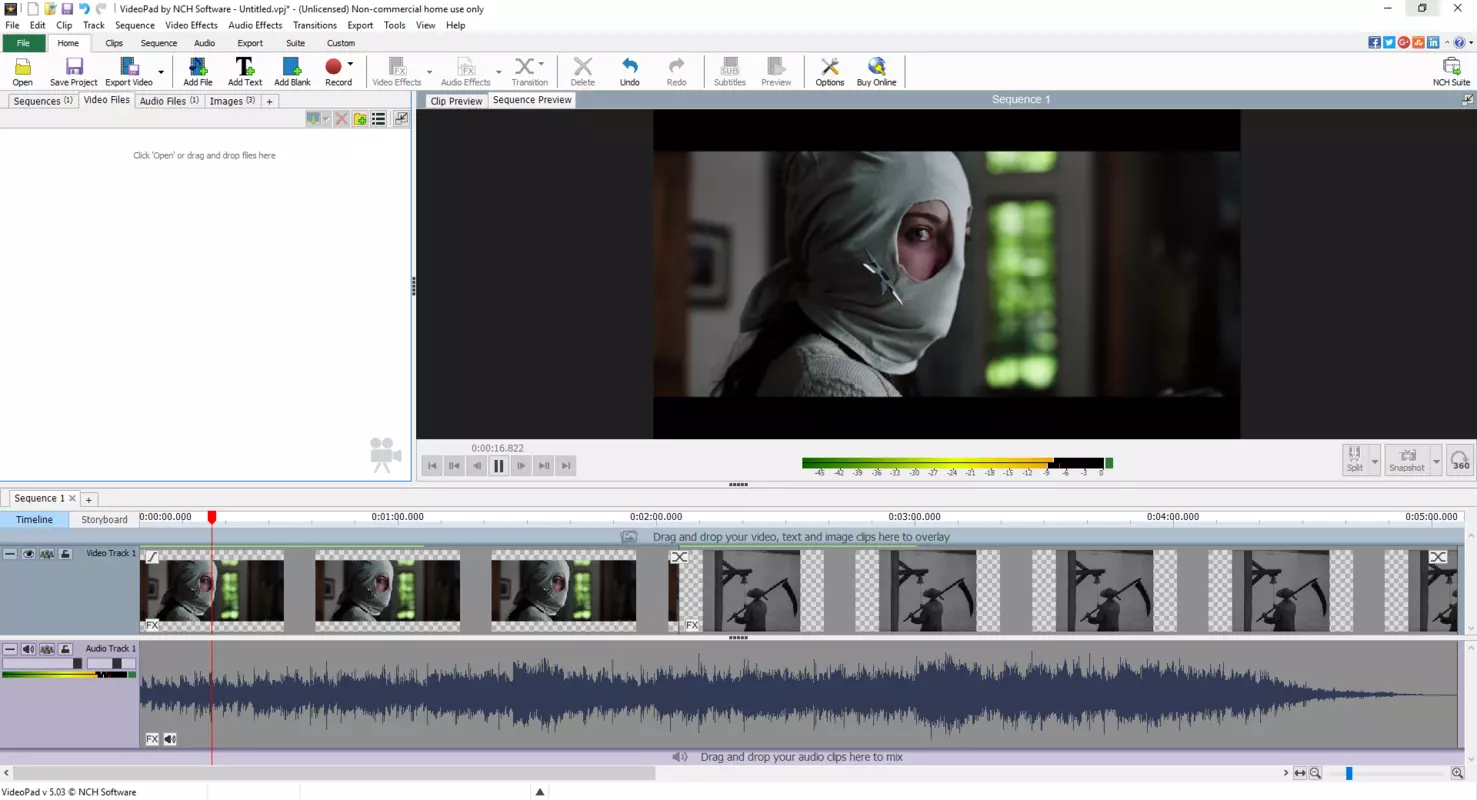This screenshot has height=800, width=1477.
Task: Click new folder icon in clip bin
Action: pos(360,119)
